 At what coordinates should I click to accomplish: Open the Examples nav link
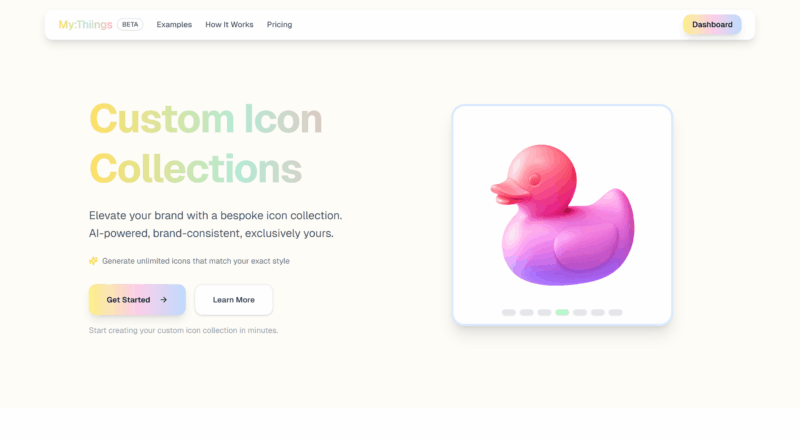pyautogui.click(x=174, y=25)
